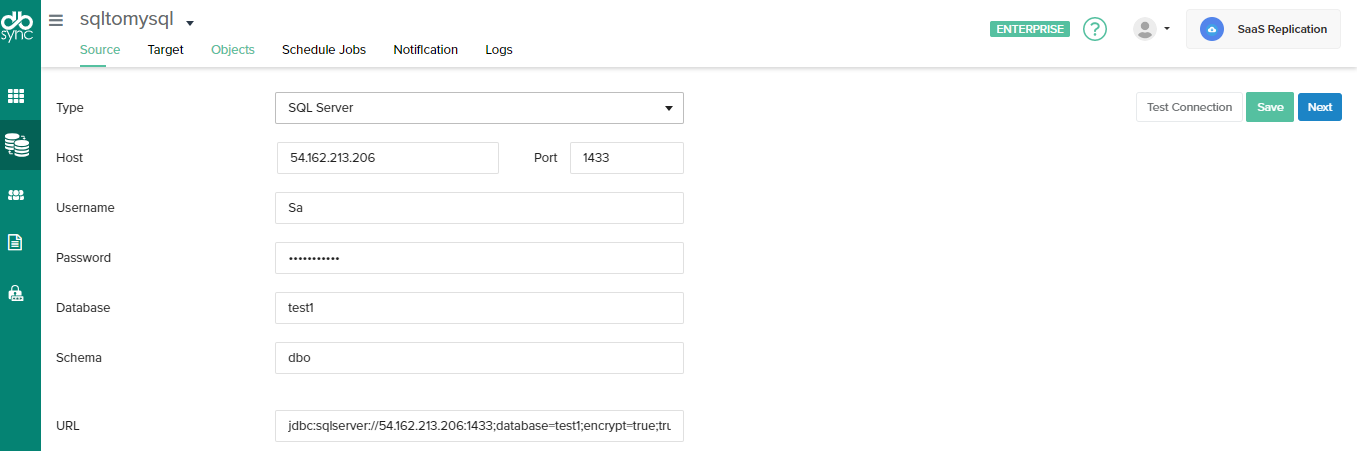Screen dimensions: 1357x451
Task: Open the SQL Server type dropdown
Action: 479,108
